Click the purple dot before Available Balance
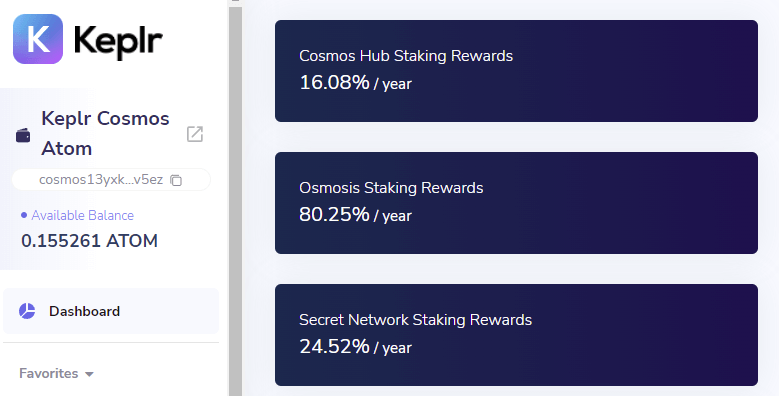This screenshot has width=779, height=396. coord(24,215)
